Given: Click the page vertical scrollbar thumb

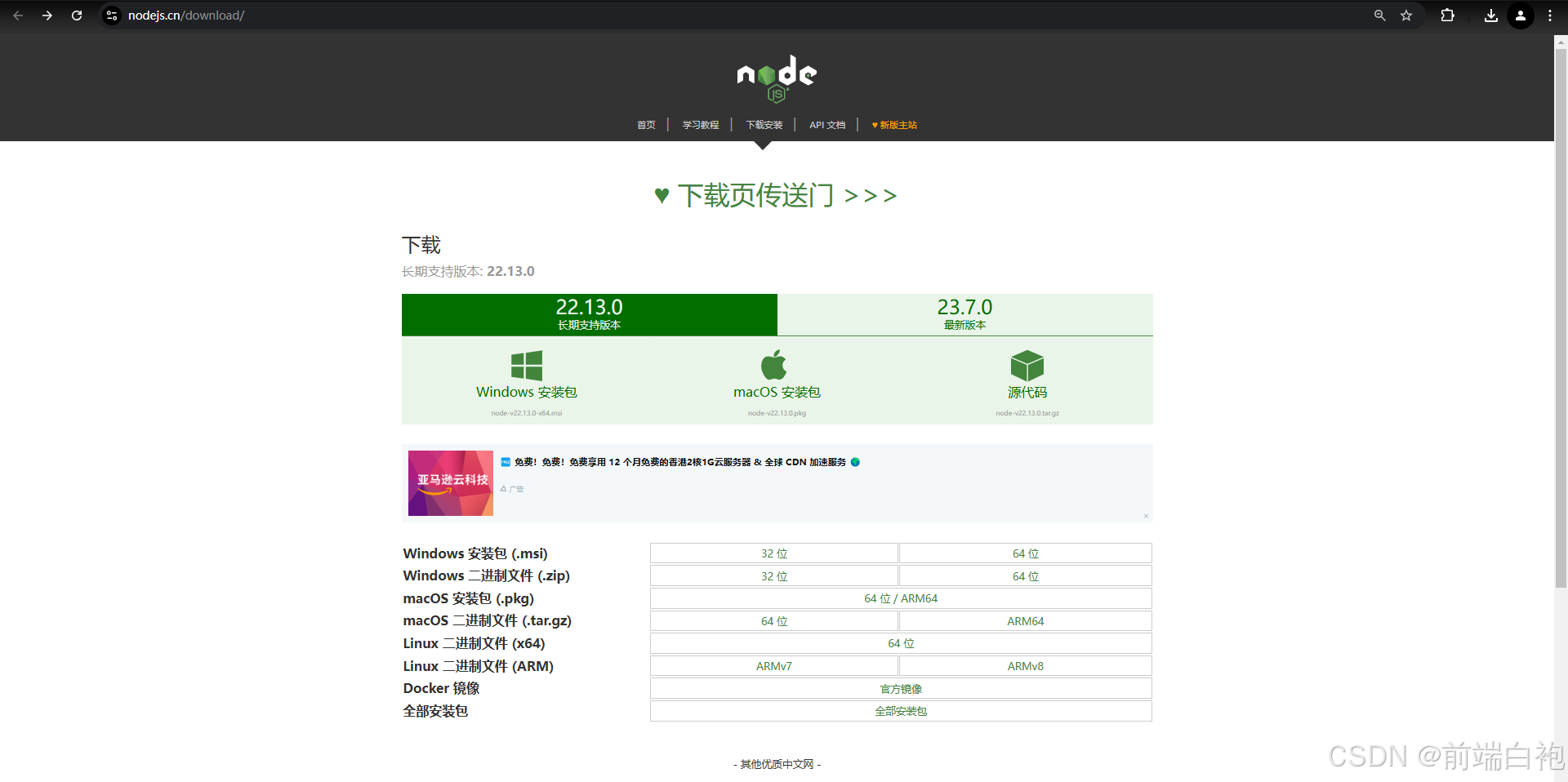Looking at the screenshot, I should pos(1561,318).
